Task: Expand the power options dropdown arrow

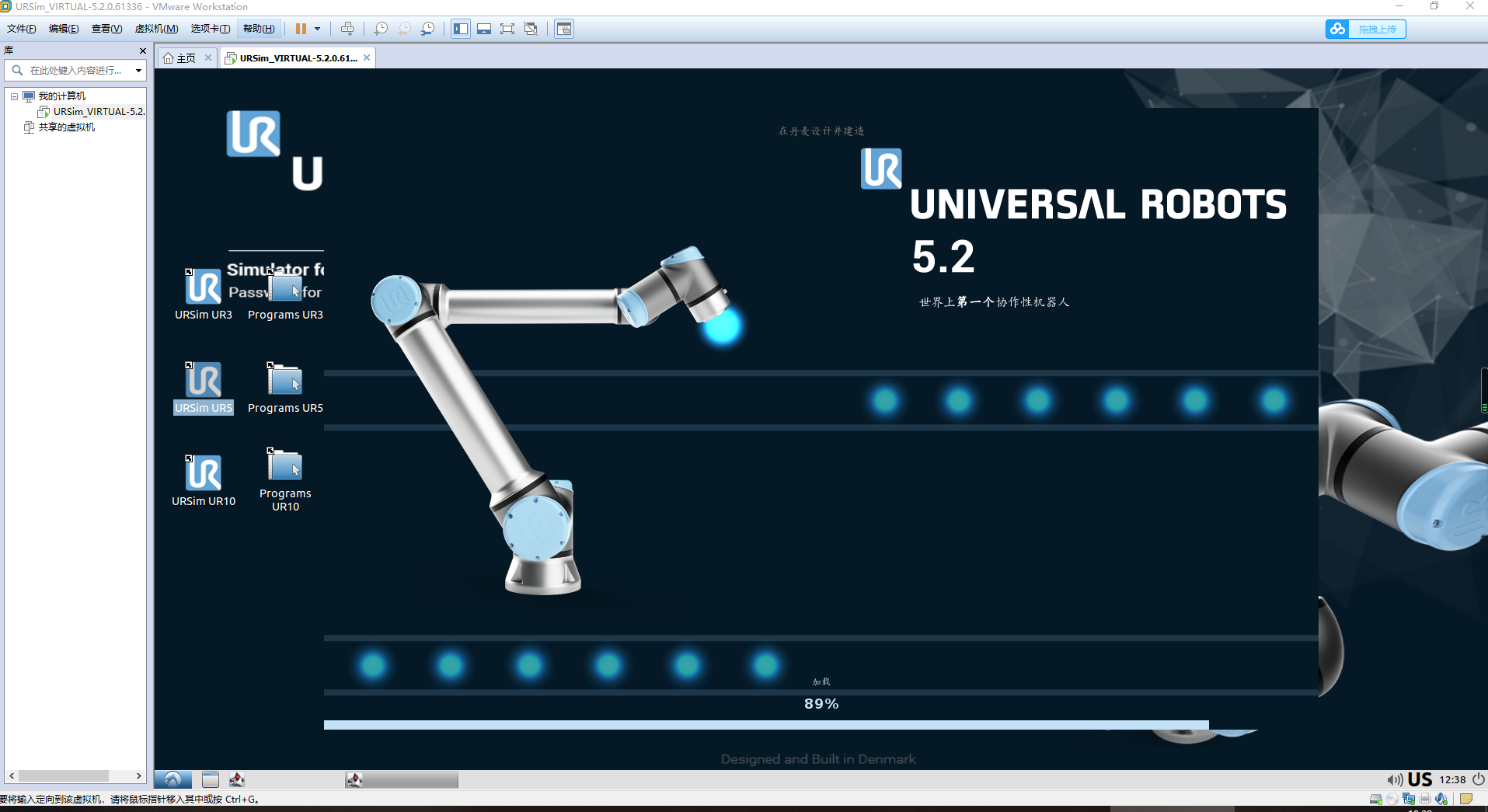Action: pos(317,29)
